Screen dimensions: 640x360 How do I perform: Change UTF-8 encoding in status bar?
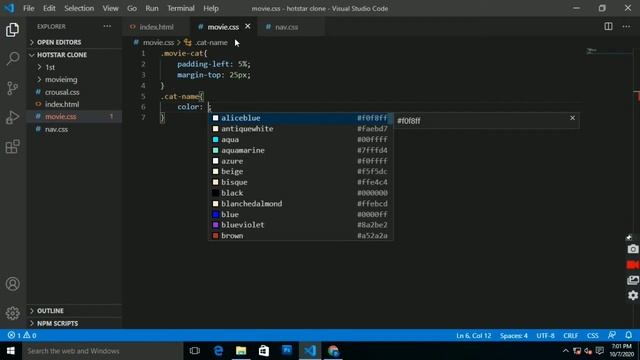(545, 336)
